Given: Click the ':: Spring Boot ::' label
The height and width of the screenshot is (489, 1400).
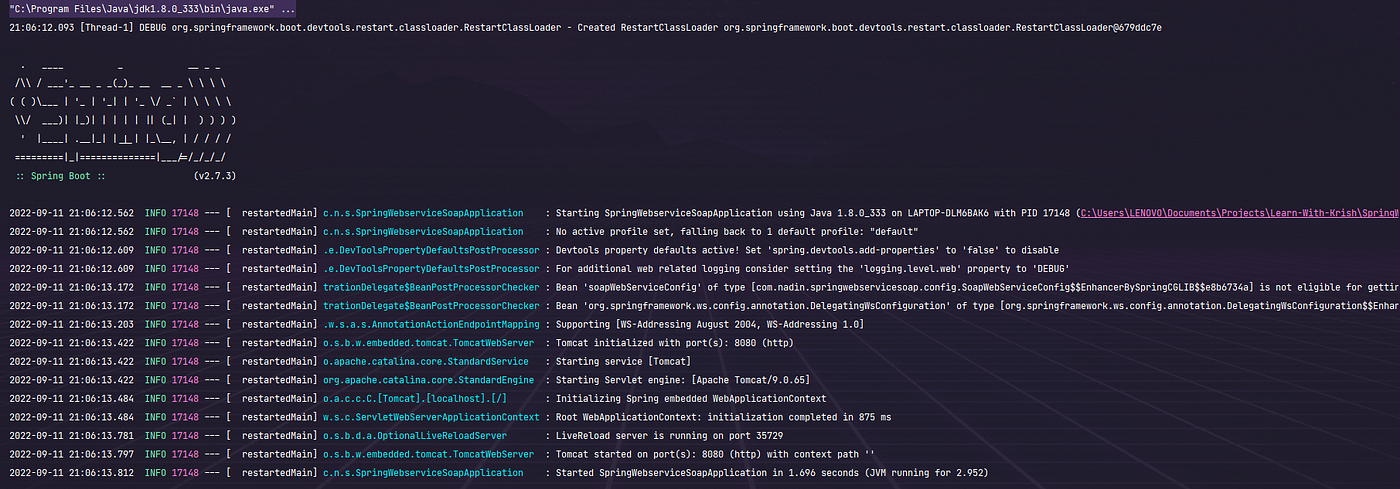Looking at the screenshot, I should 60,176.
